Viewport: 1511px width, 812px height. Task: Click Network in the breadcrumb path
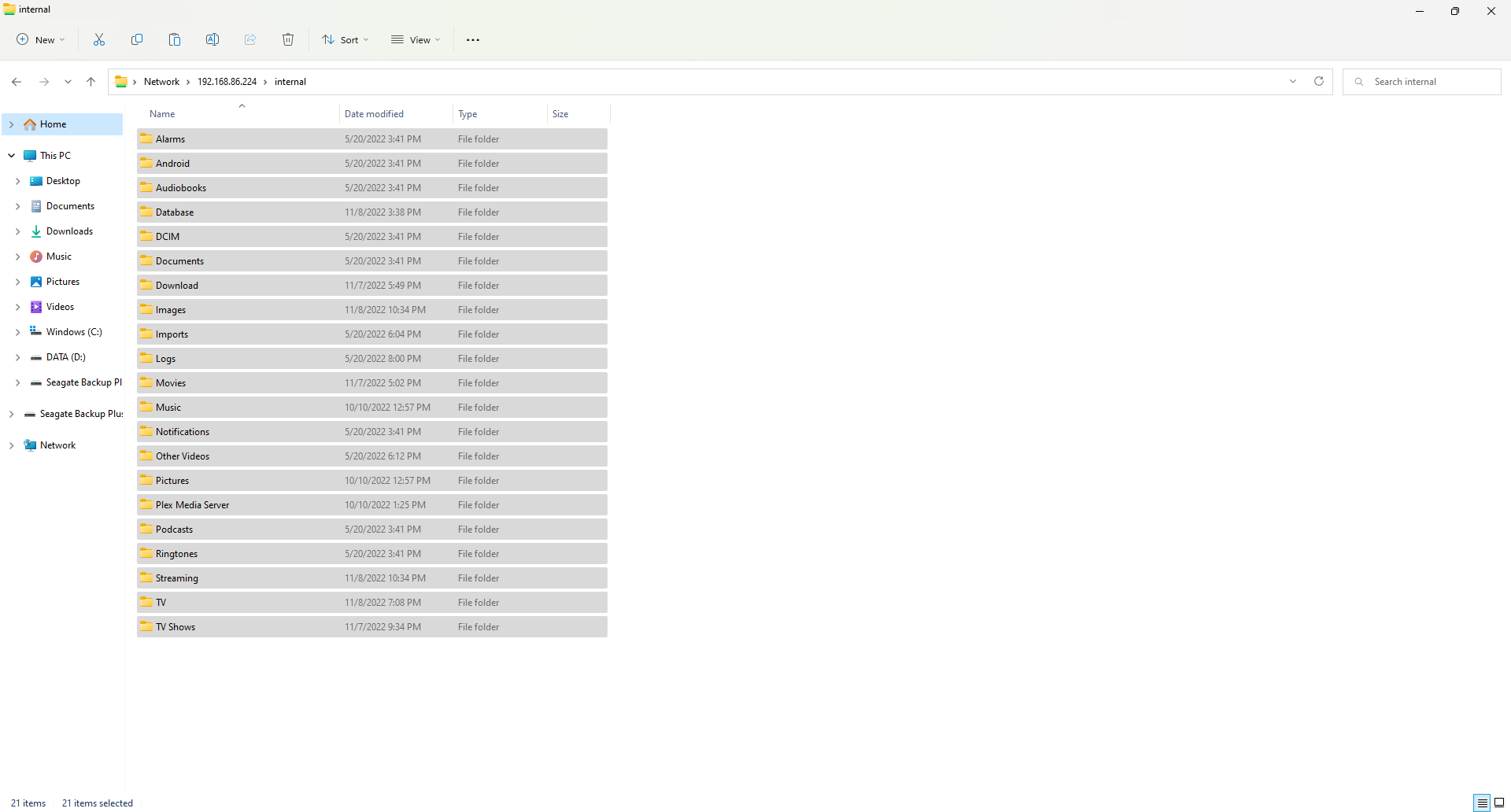(x=161, y=82)
